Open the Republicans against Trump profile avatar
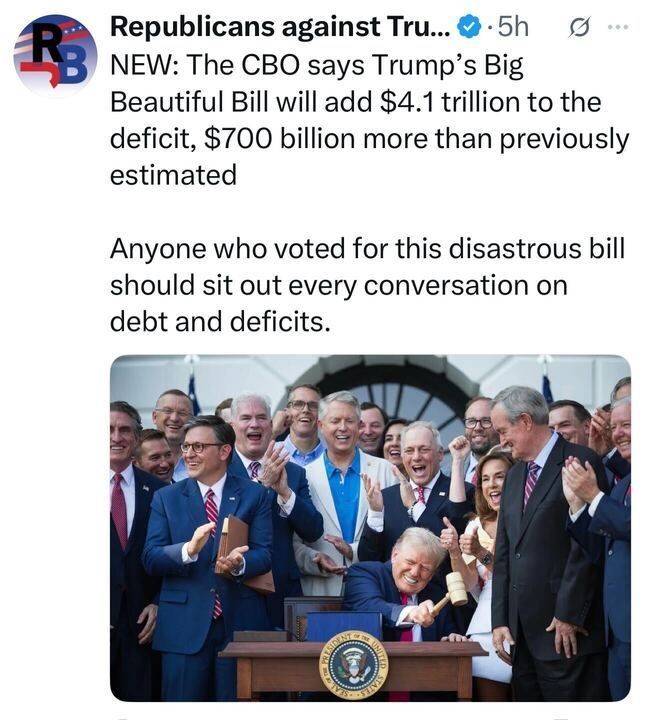 point(56,55)
